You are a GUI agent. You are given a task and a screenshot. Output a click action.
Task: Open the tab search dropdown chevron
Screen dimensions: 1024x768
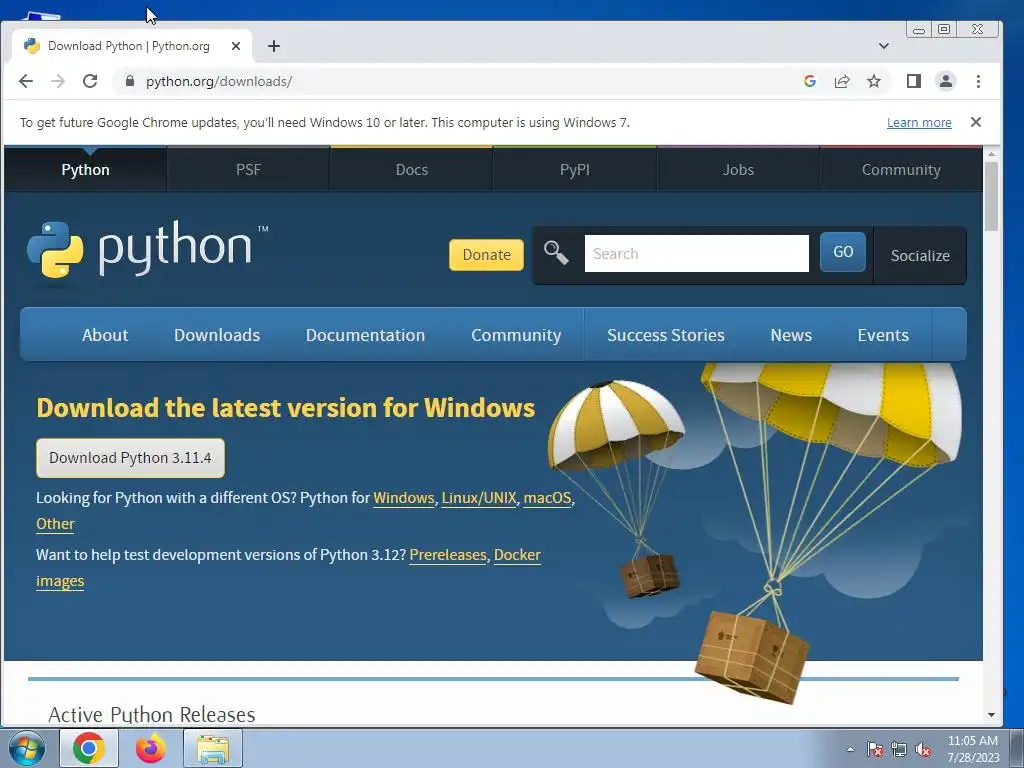click(884, 46)
